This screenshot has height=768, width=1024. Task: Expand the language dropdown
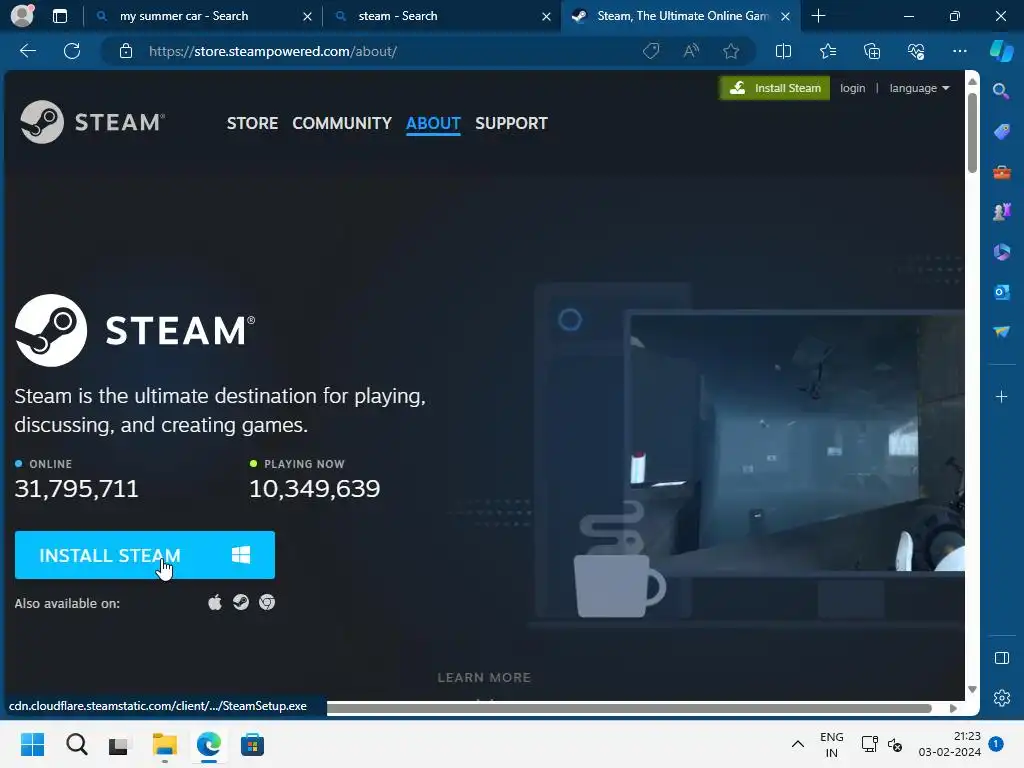tap(919, 88)
